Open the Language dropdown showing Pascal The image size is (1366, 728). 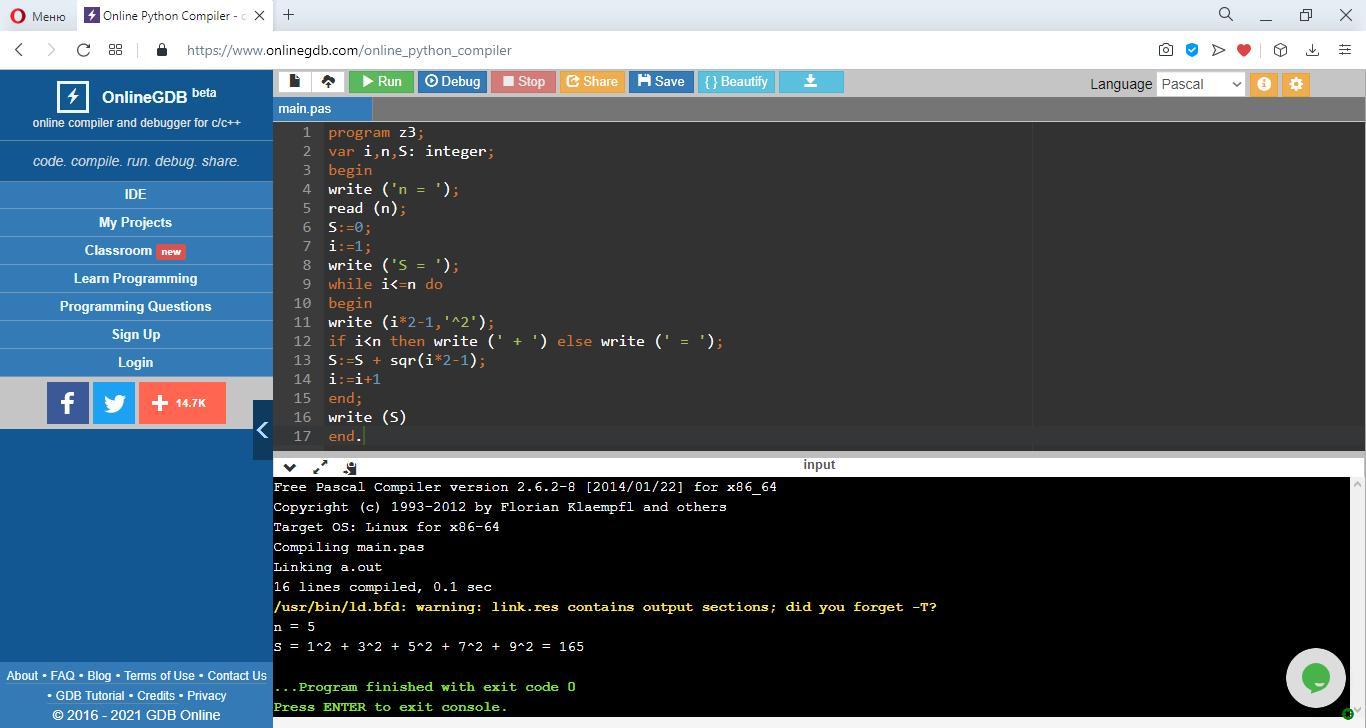tap(1201, 84)
